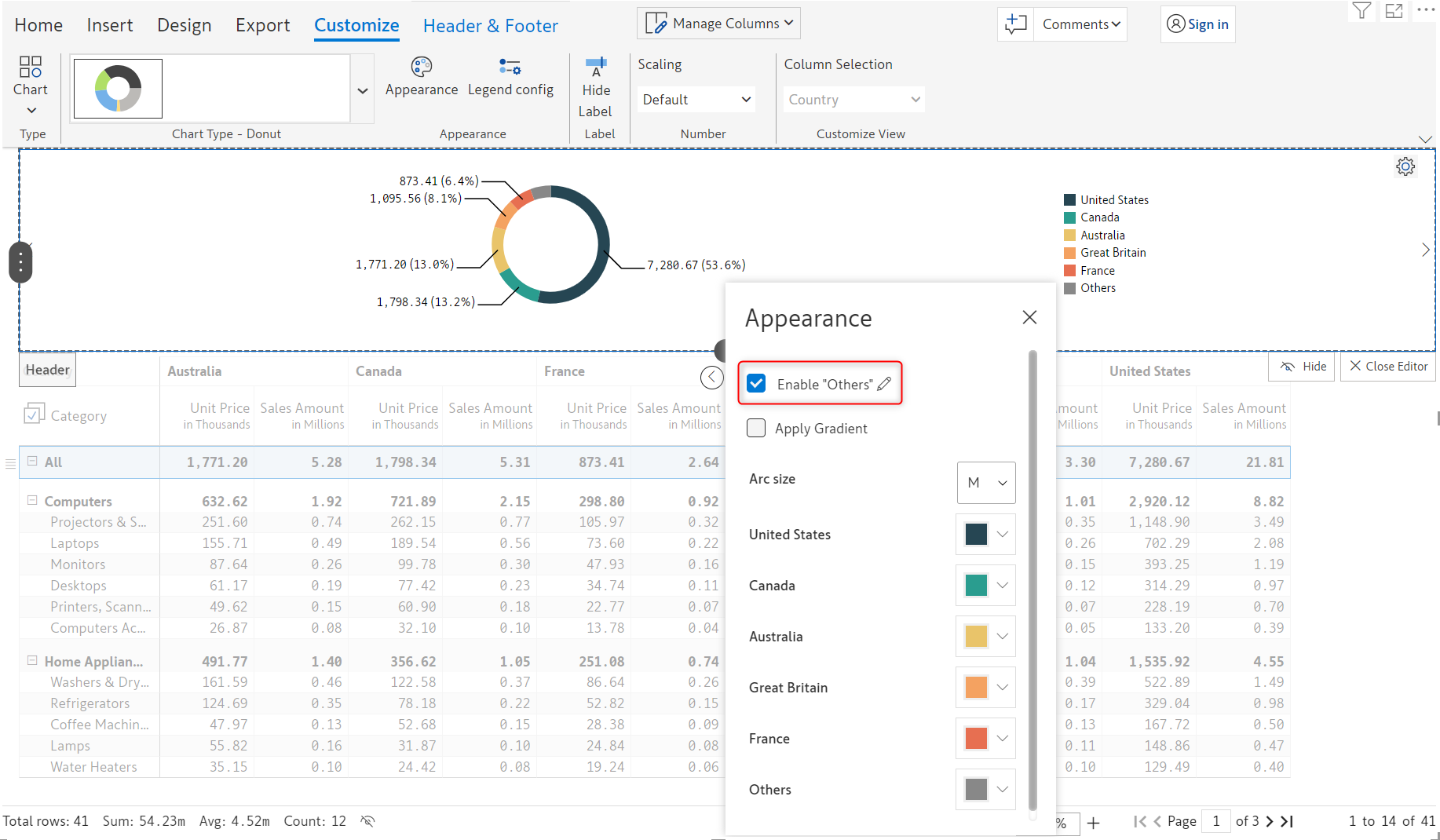Open the Header & Footer tab

[x=490, y=26]
